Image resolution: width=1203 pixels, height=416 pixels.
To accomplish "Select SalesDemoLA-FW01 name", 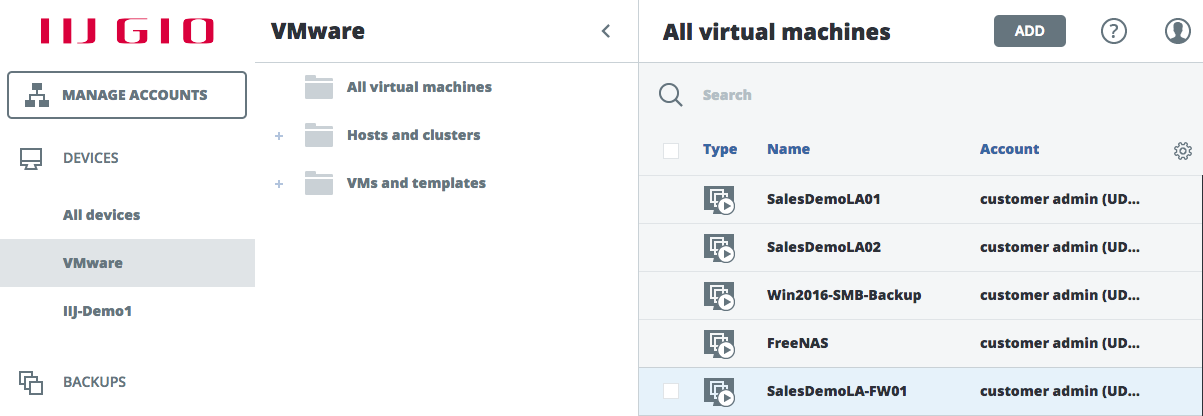I will pos(837,391).
